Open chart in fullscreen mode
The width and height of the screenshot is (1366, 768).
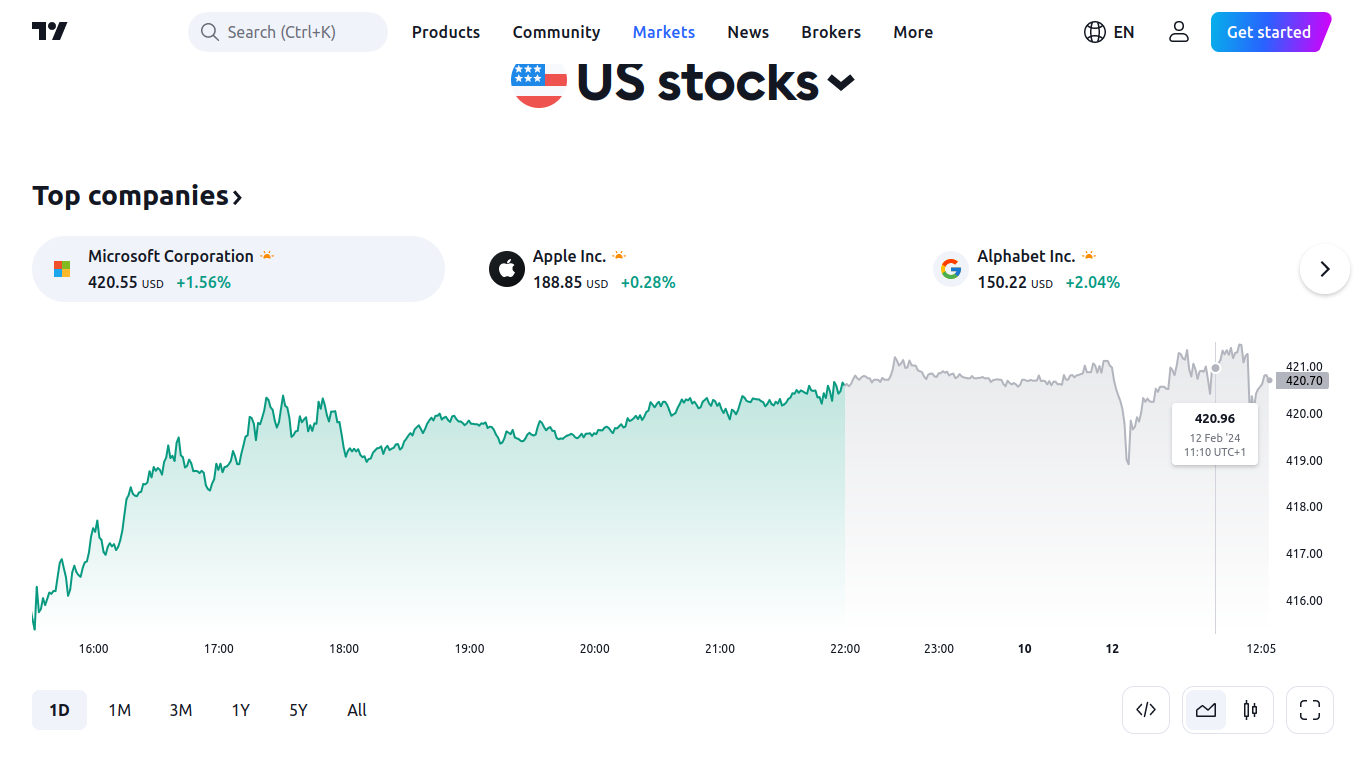click(x=1310, y=710)
